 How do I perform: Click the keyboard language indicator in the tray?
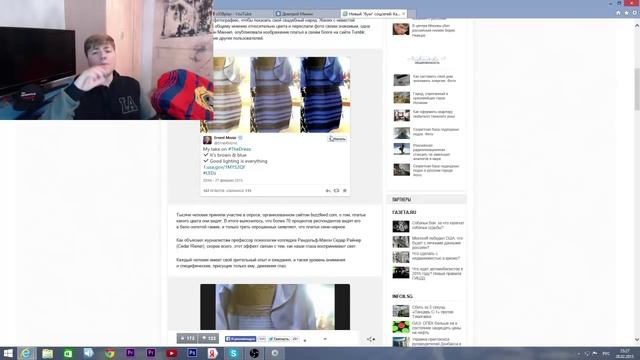tap(607, 353)
